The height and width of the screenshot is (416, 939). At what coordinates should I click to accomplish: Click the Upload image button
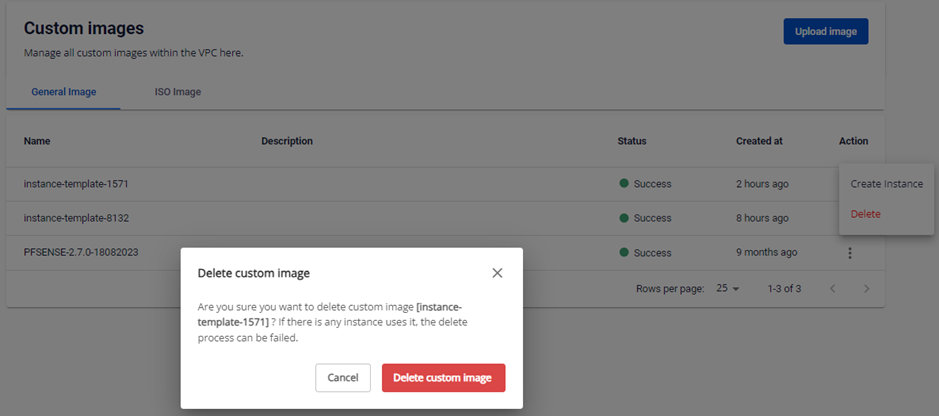[825, 31]
